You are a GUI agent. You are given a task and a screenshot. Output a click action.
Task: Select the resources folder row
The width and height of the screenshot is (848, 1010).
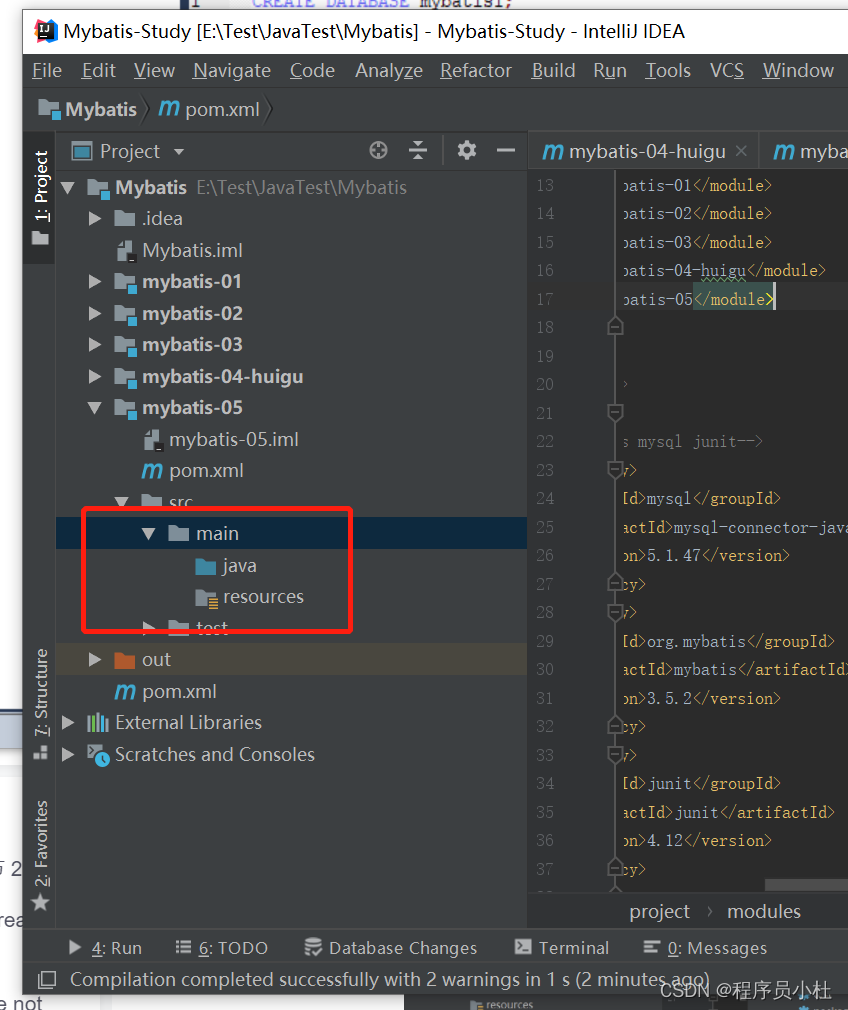(x=291, y=597)
